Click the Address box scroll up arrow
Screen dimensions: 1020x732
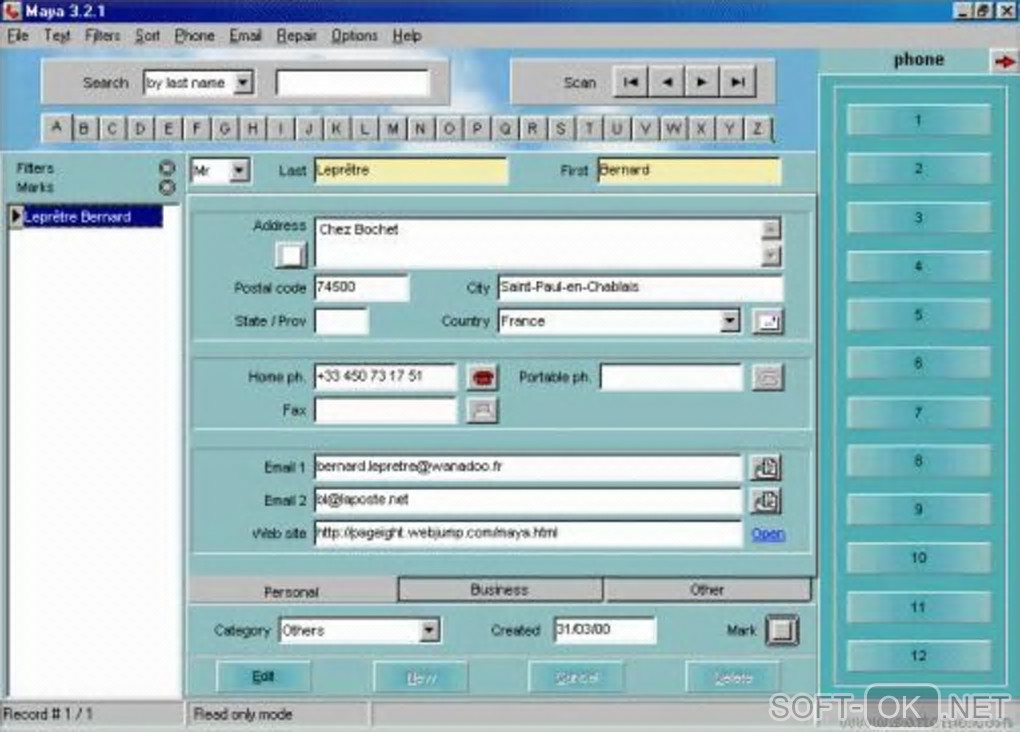click(x=771, y=229)
